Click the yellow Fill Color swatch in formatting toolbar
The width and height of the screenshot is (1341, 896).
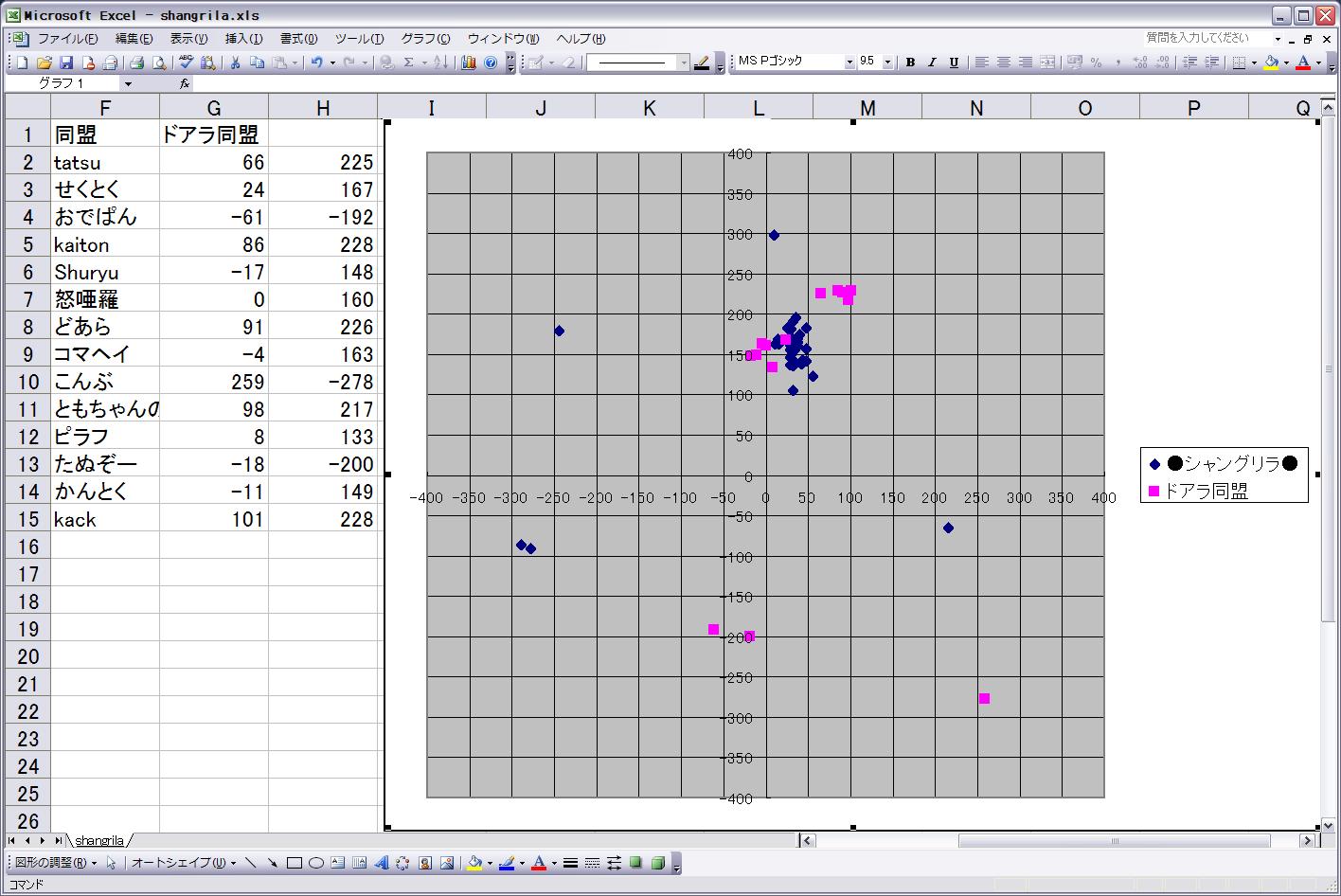(1271, 63)
